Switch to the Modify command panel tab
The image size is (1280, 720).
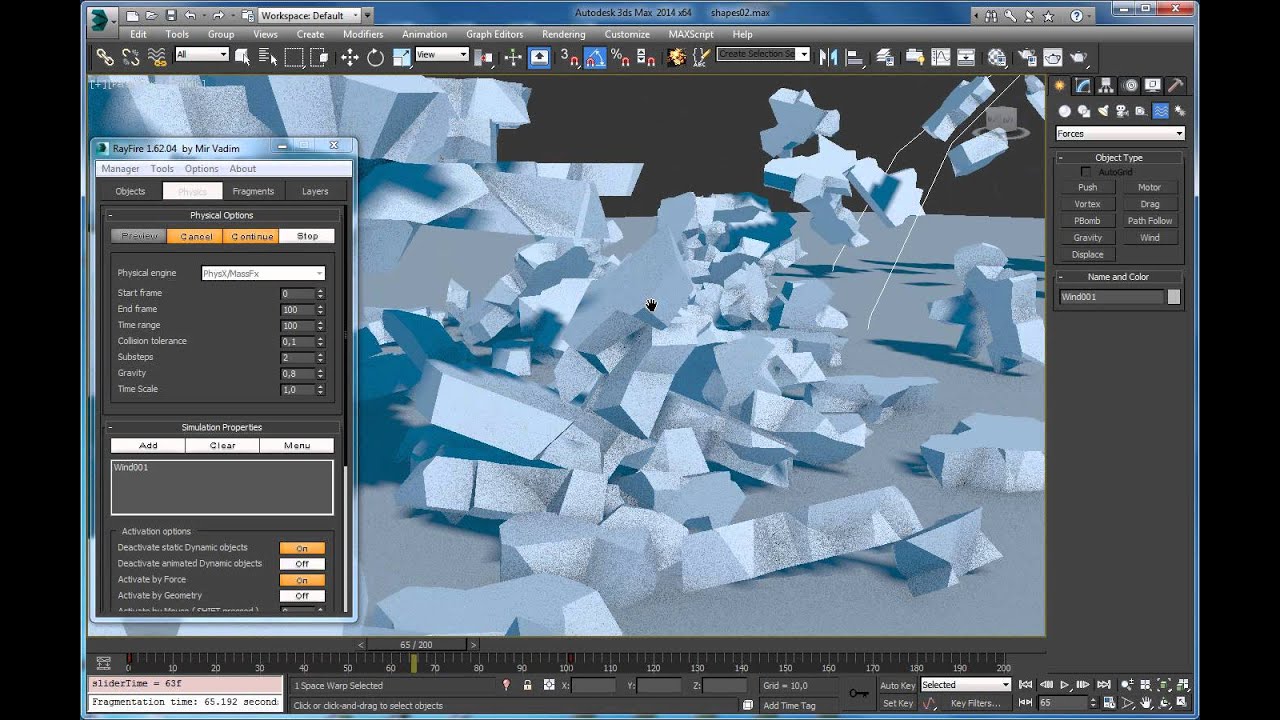1083,86
